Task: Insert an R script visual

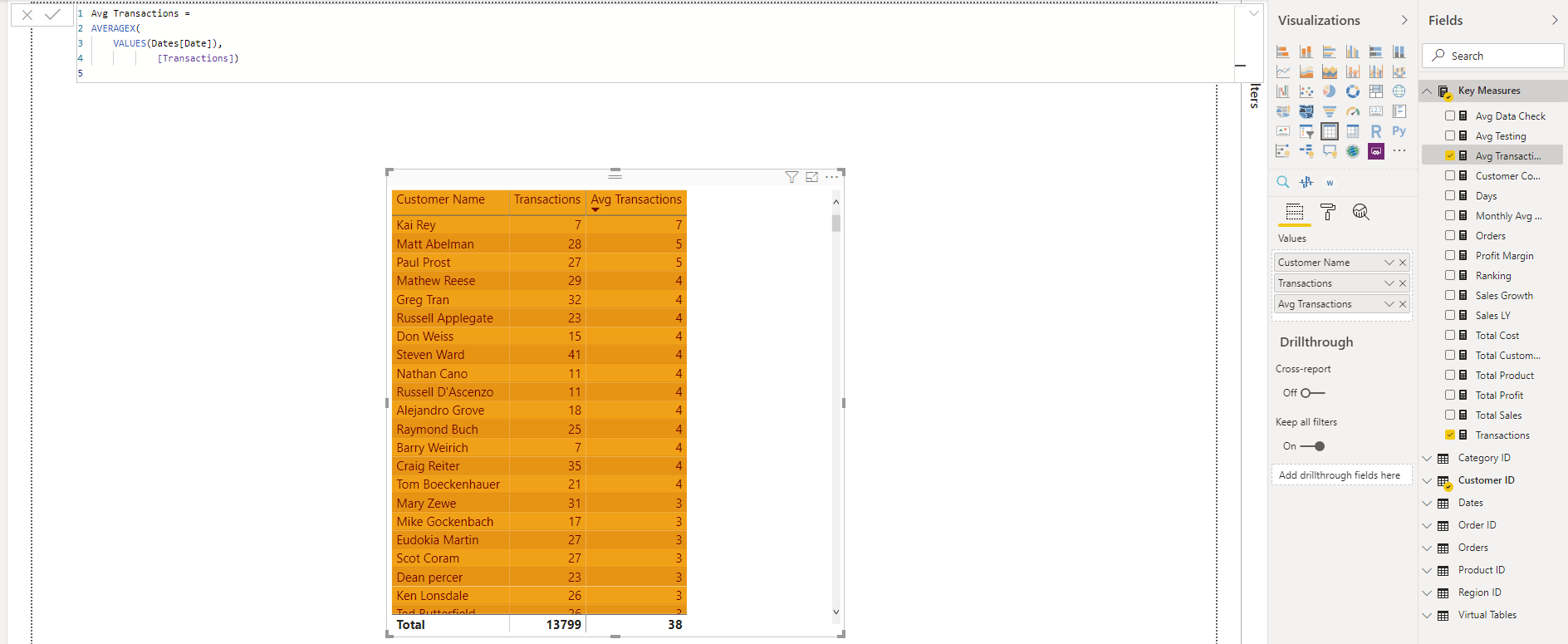Action: [x=1376, y=131]
